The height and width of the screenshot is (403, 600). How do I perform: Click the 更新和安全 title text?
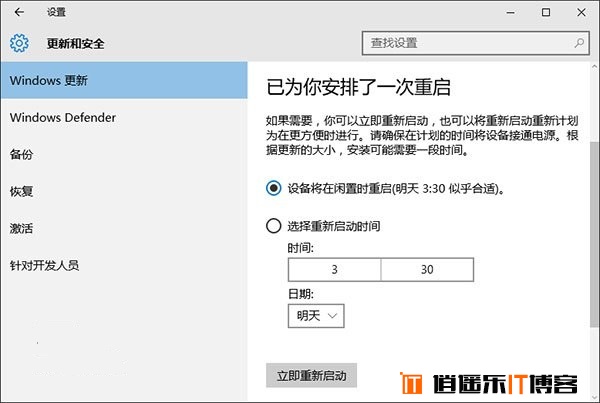(75, 43)
